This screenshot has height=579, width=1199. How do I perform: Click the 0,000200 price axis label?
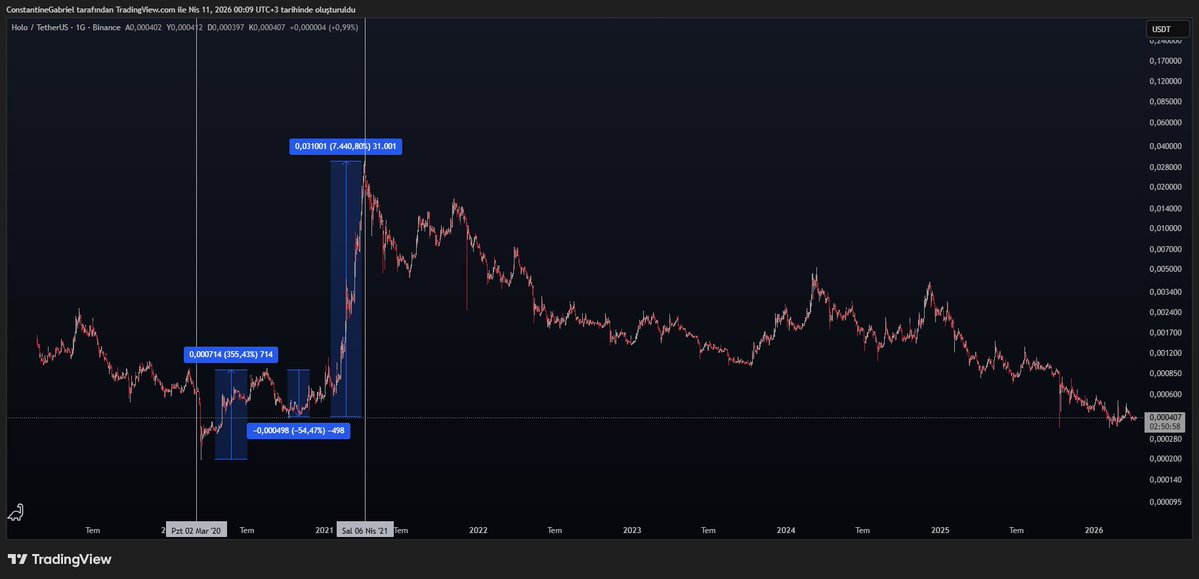(1167, 460)
